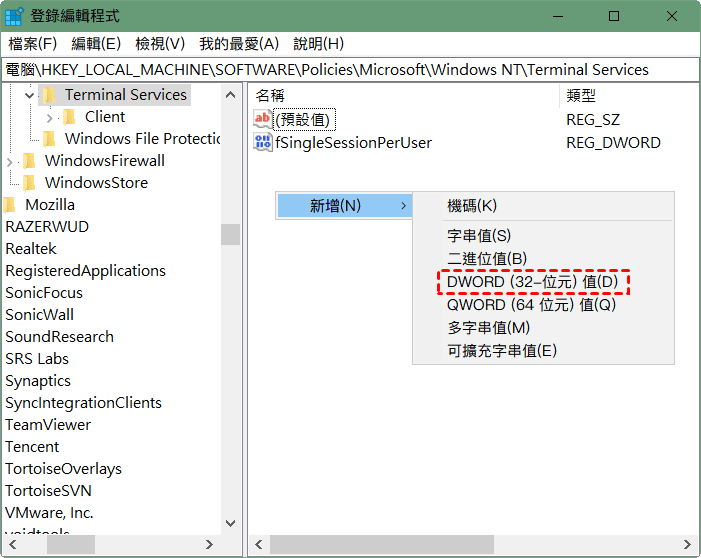701x558 pixels.
Task: Click the DWORD icon of fSingleSessionPerUser
Action: point(262,142)
